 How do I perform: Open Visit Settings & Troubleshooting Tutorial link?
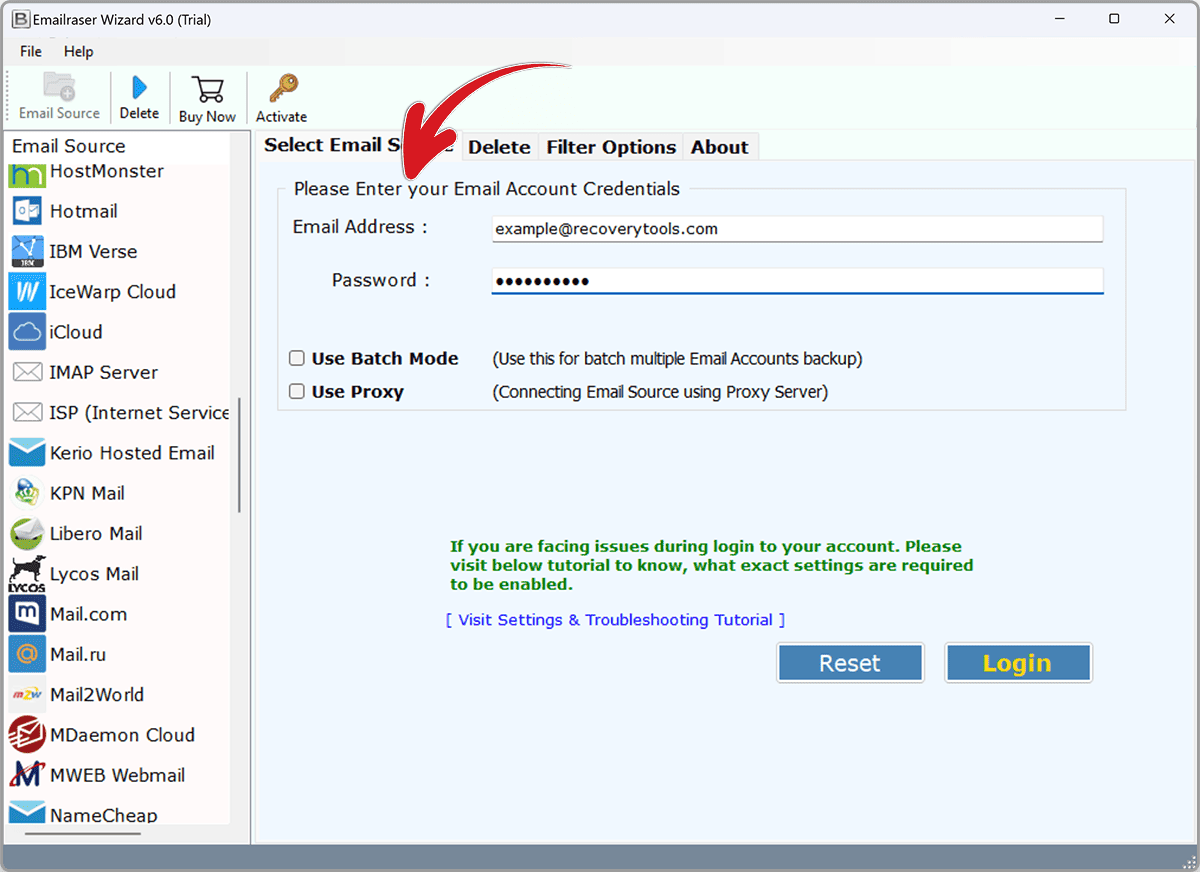[616, 620]
